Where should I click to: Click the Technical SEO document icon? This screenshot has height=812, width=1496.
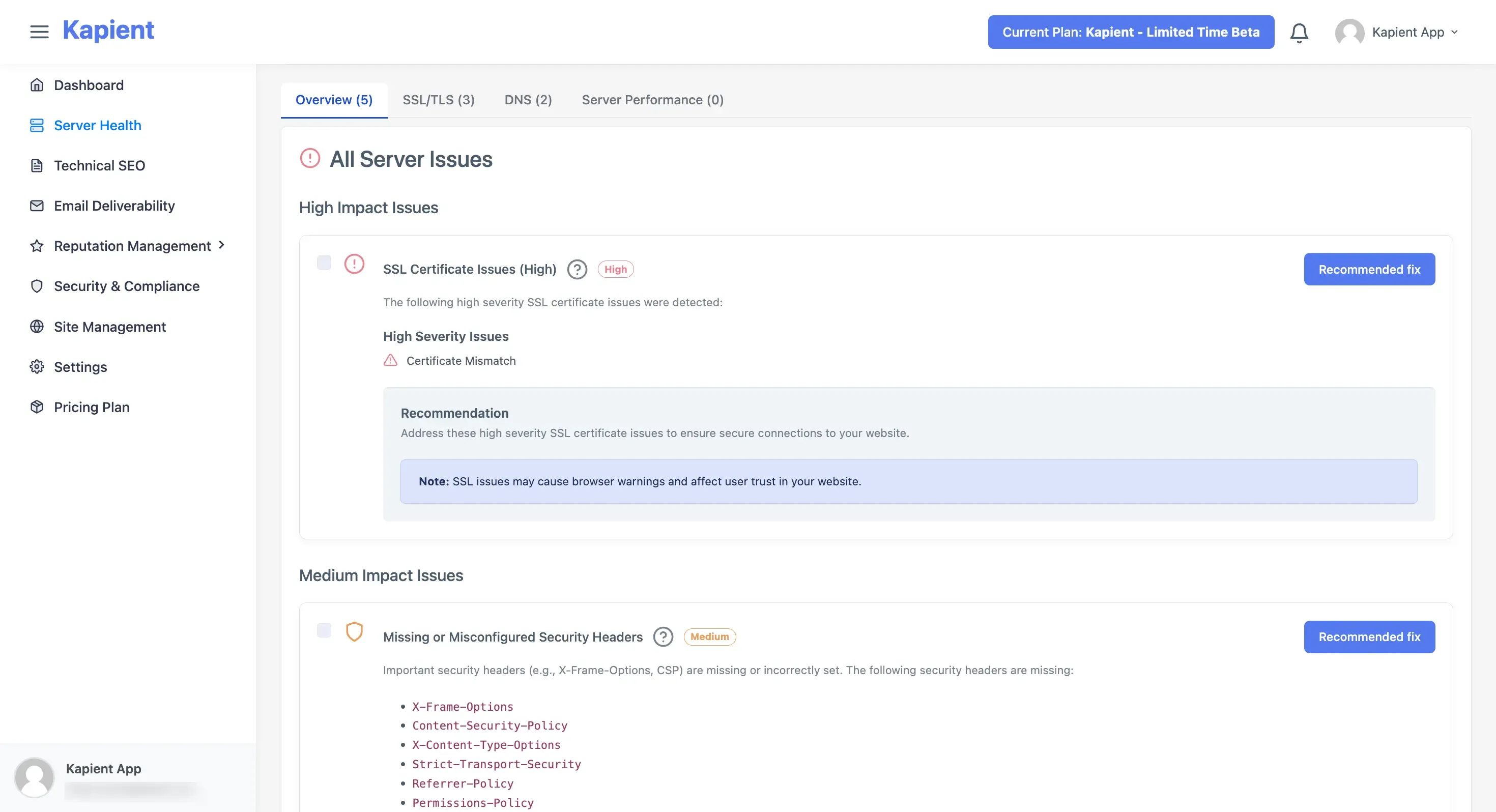(37, 165)
